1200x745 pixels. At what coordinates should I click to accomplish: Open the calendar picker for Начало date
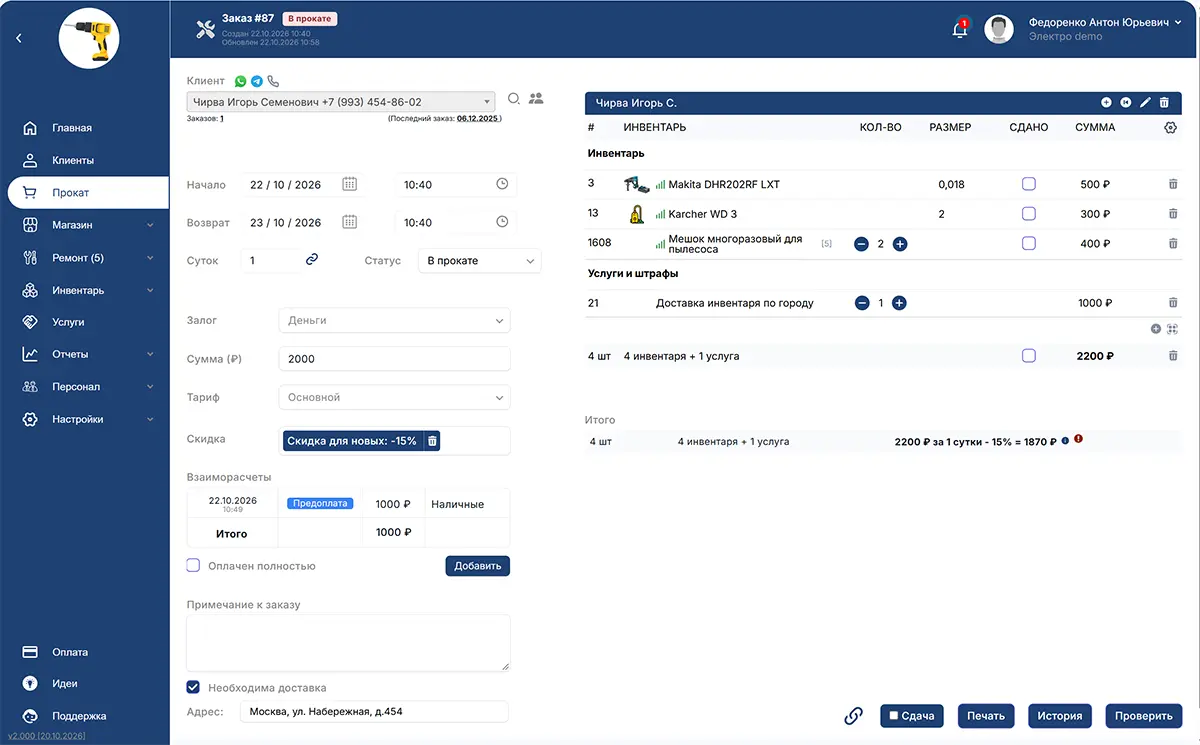pyautogui.click(x=350, y=184)
